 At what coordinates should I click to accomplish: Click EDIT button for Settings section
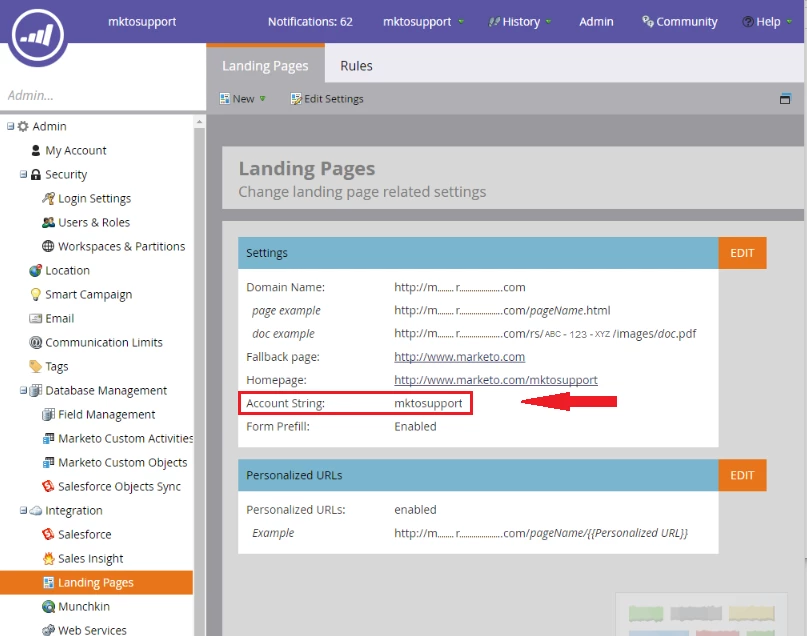742,253
